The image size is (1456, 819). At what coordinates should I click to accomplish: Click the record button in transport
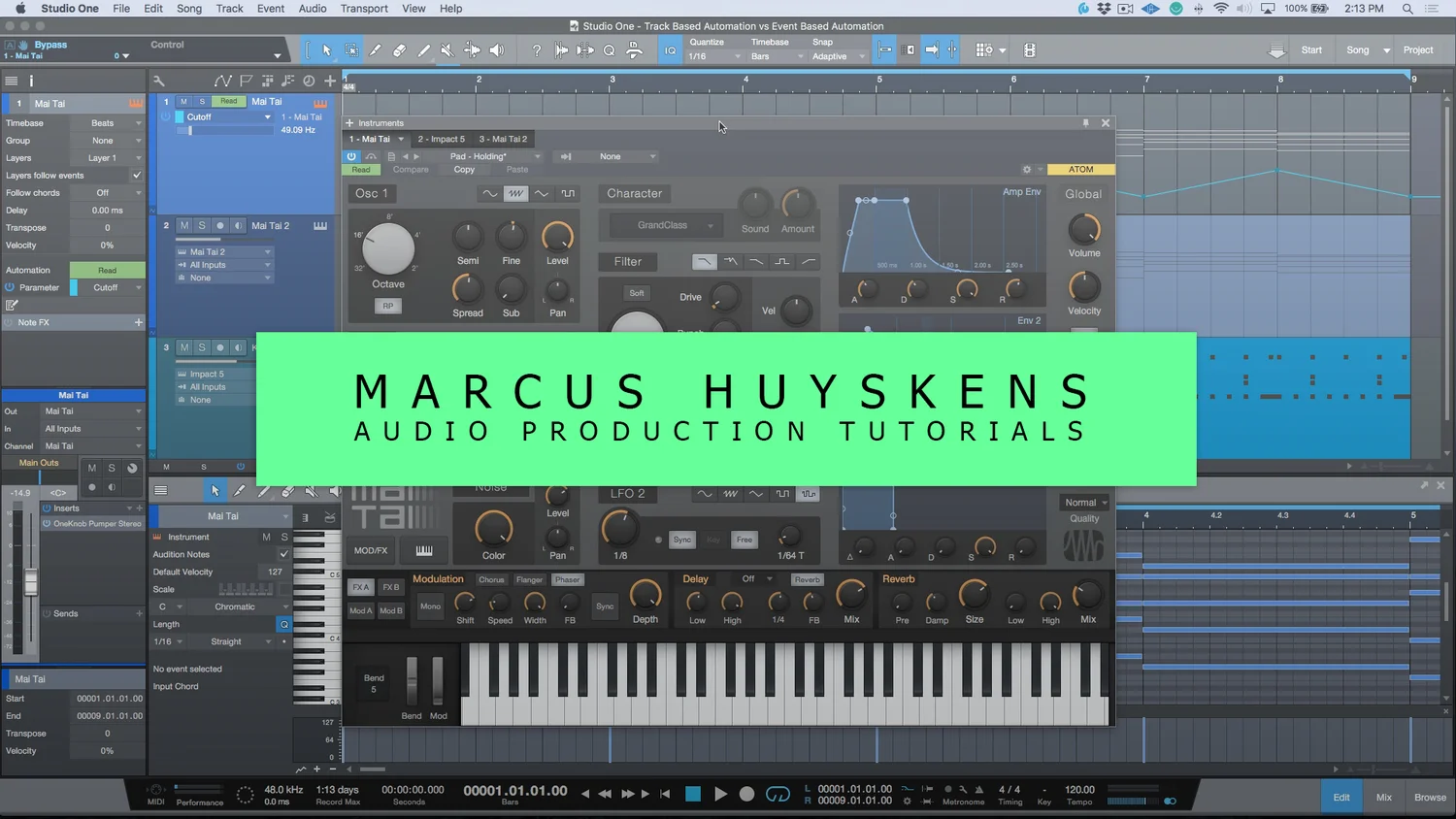[x=746, y=794]
